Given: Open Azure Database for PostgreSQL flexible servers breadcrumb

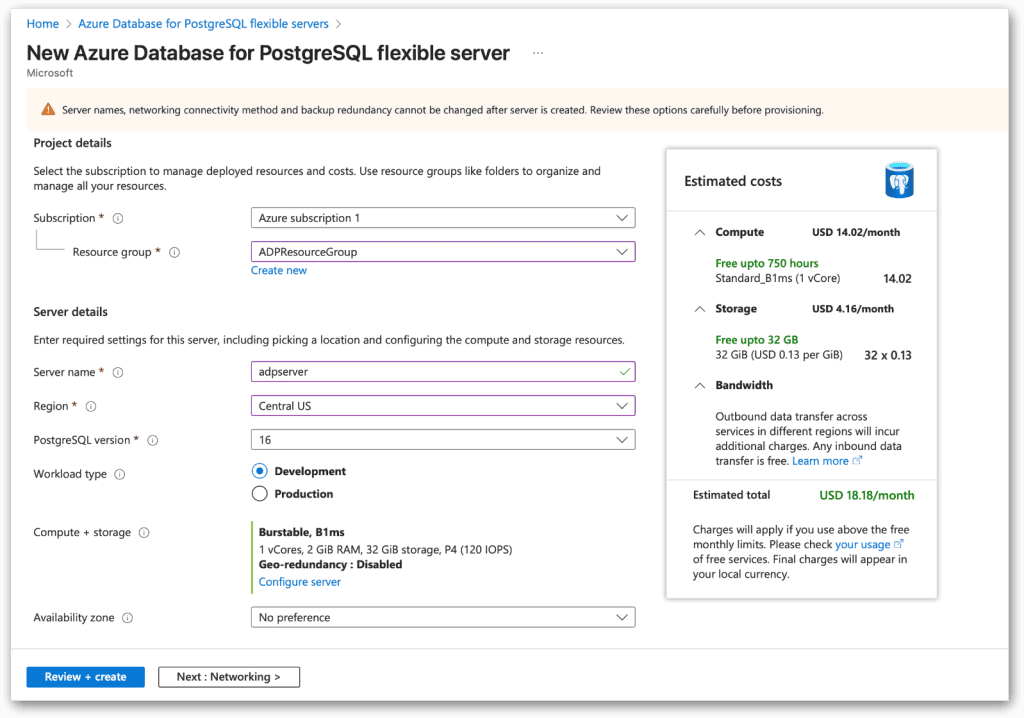Looking at the screenshot, I should [x=203, y=23].
